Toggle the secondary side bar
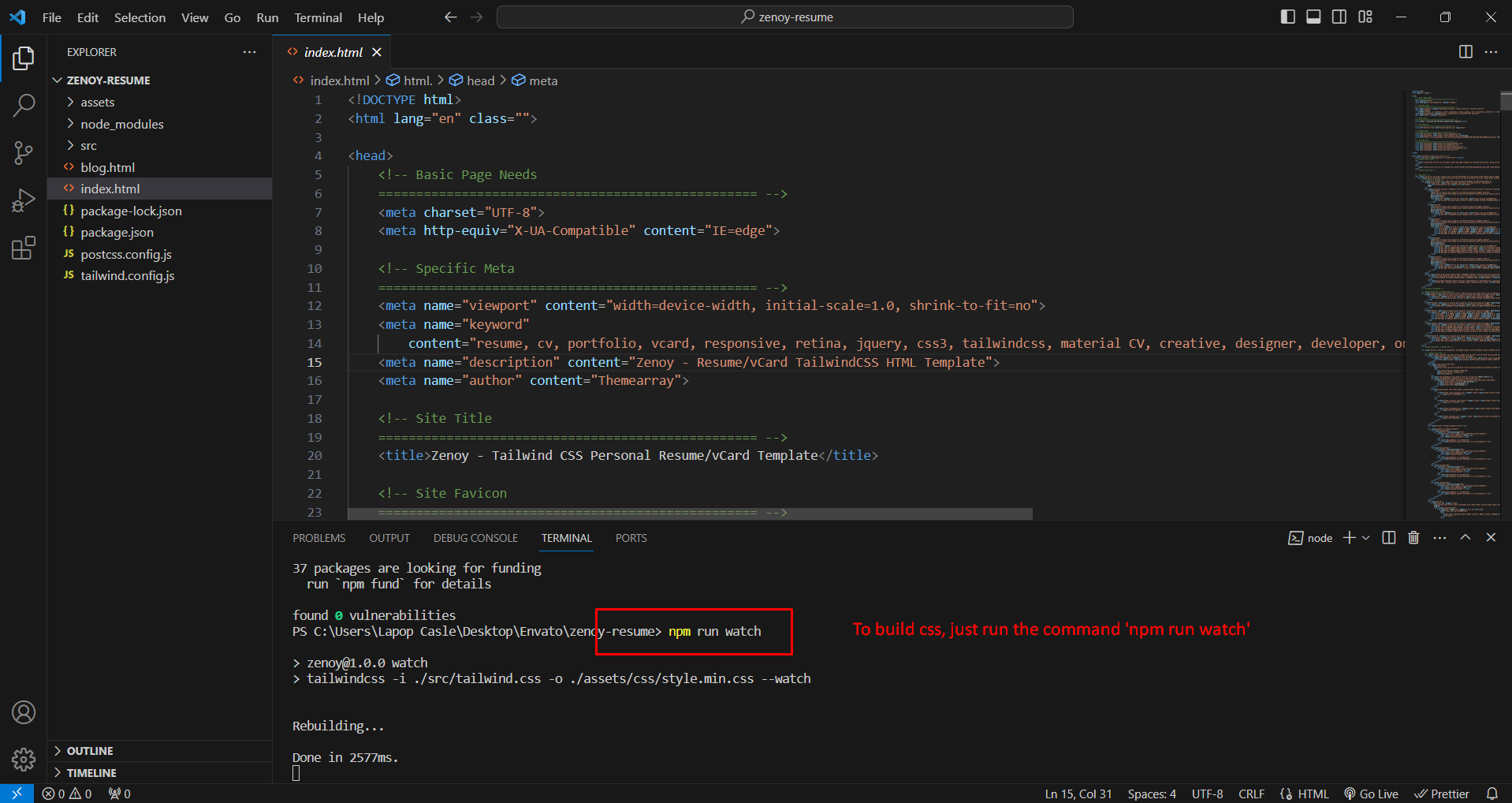The height and width of the screenshot is (803, 1512). [1339, 17]
